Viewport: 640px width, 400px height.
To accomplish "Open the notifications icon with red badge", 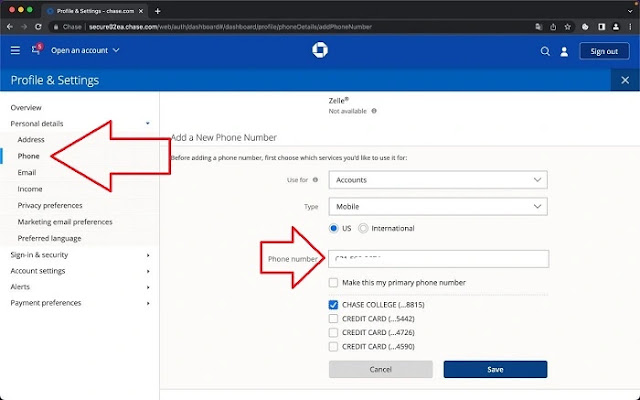I will pyautogui.click(x=36, y=49).
